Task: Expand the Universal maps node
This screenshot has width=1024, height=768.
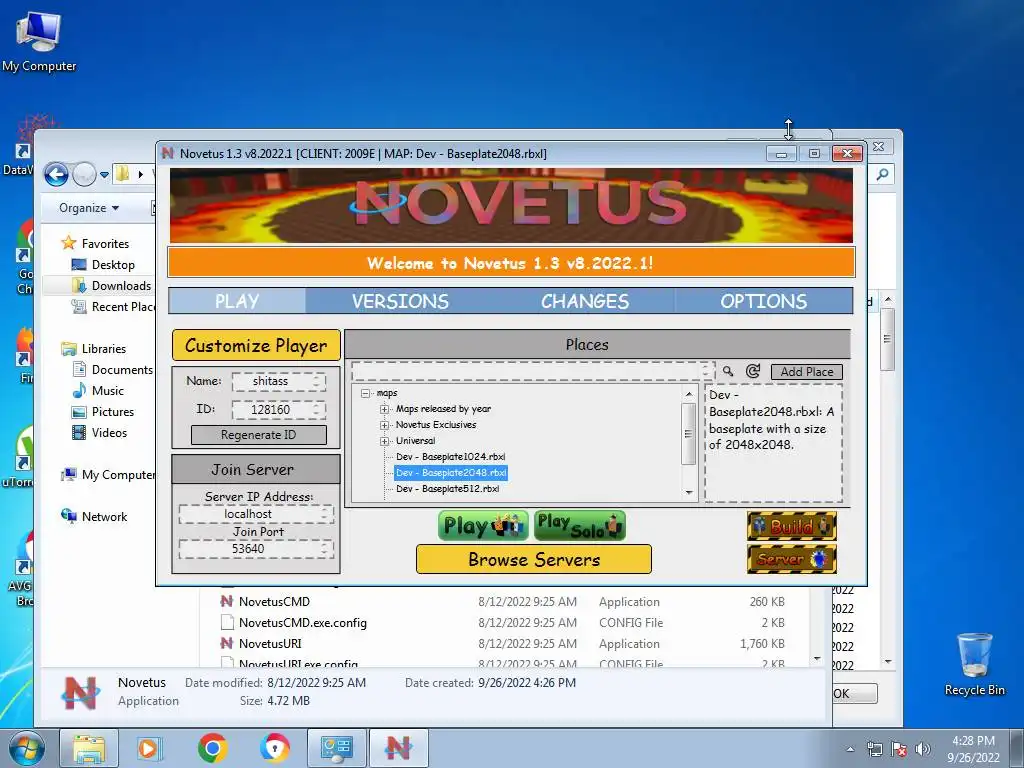Action: (384, 441)
